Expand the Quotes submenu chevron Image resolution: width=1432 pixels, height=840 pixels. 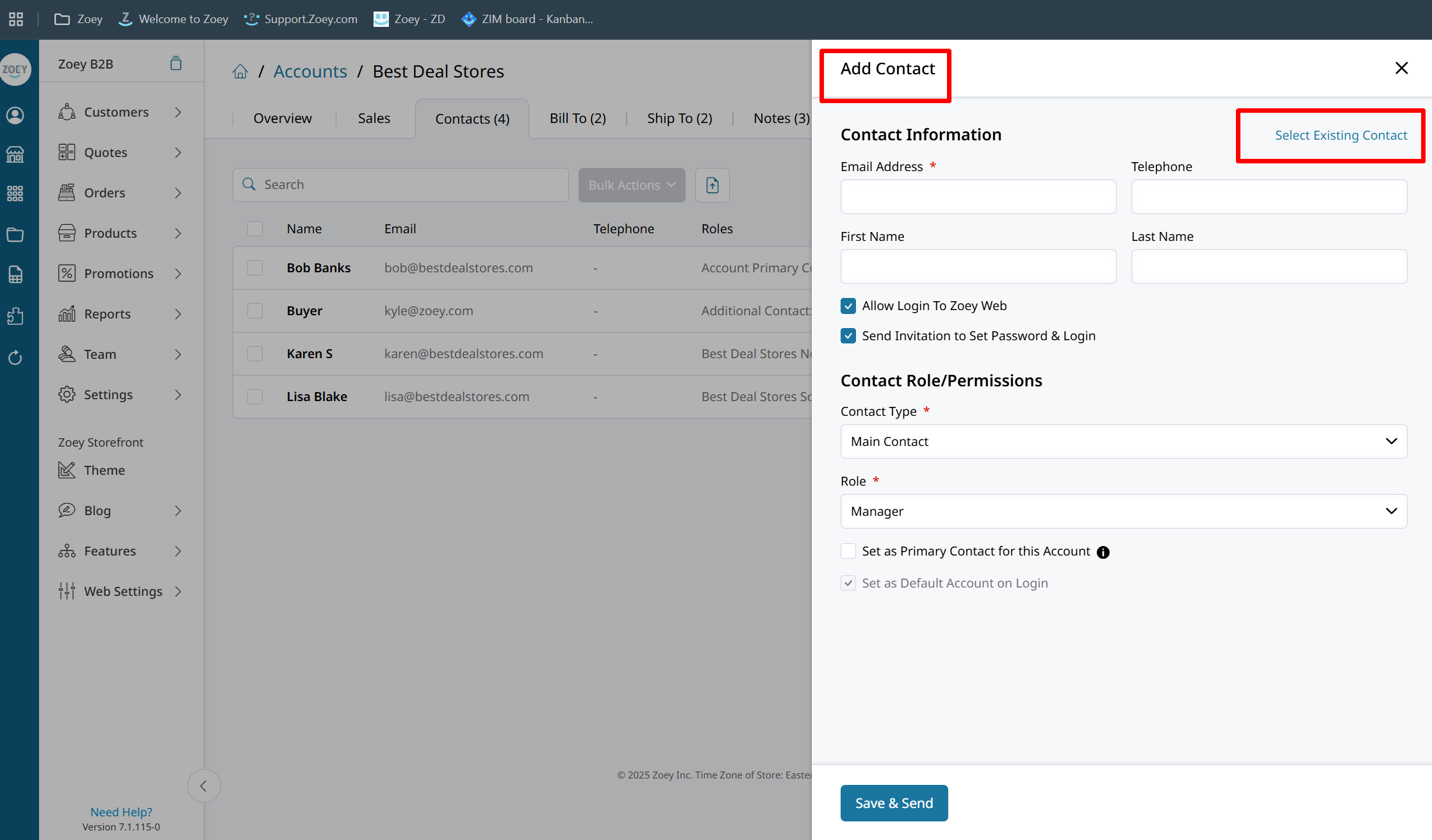click(178, 152)
